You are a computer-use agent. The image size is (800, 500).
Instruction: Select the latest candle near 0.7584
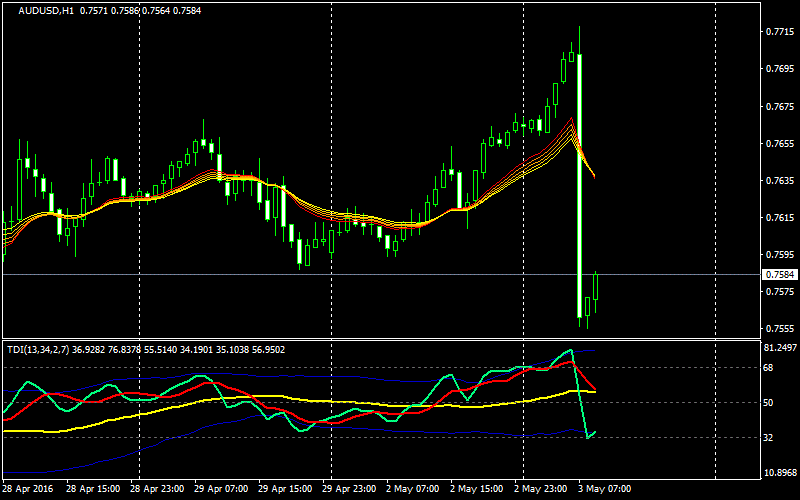(x=596, y=285)
